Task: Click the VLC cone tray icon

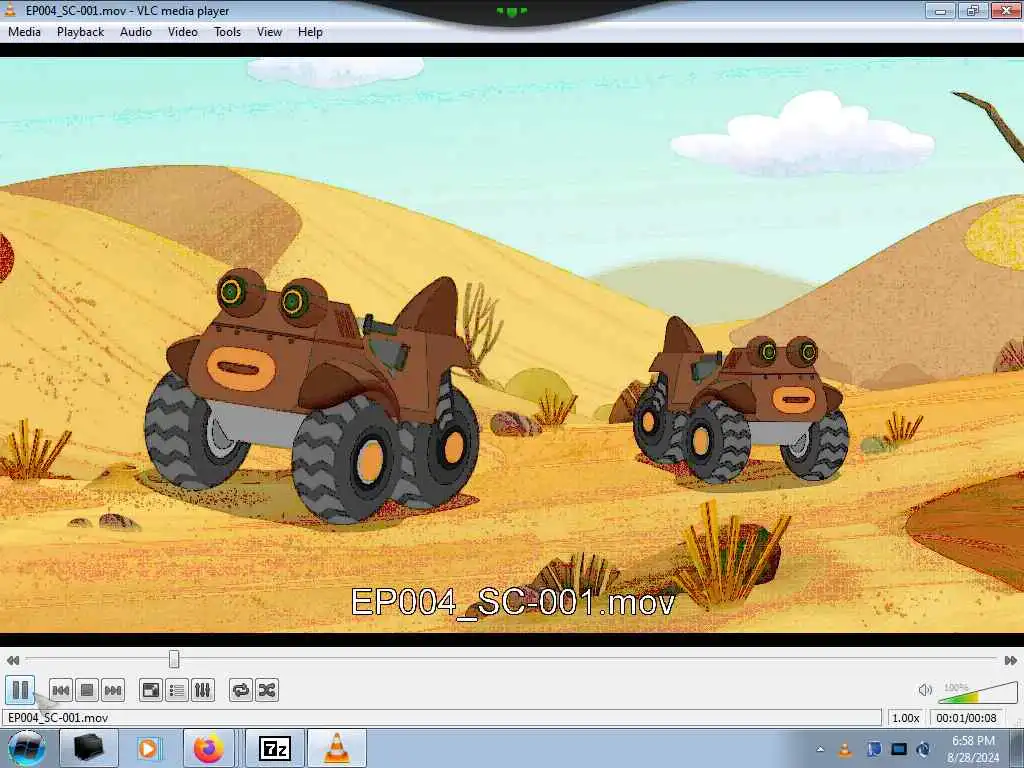Action: 845,749
